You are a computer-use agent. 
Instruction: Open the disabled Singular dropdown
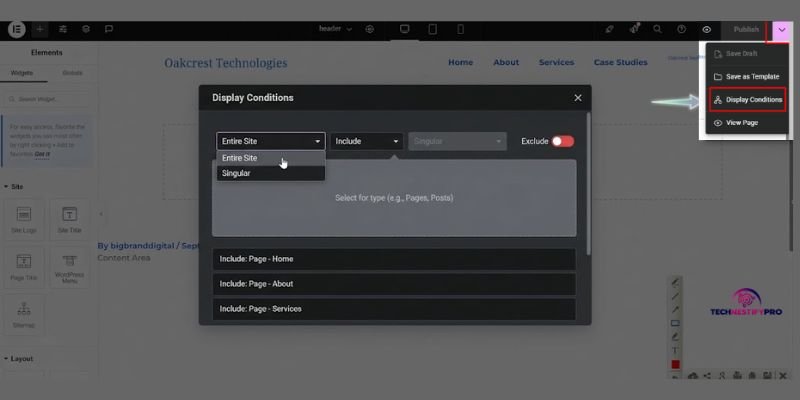tap(457, 141)
